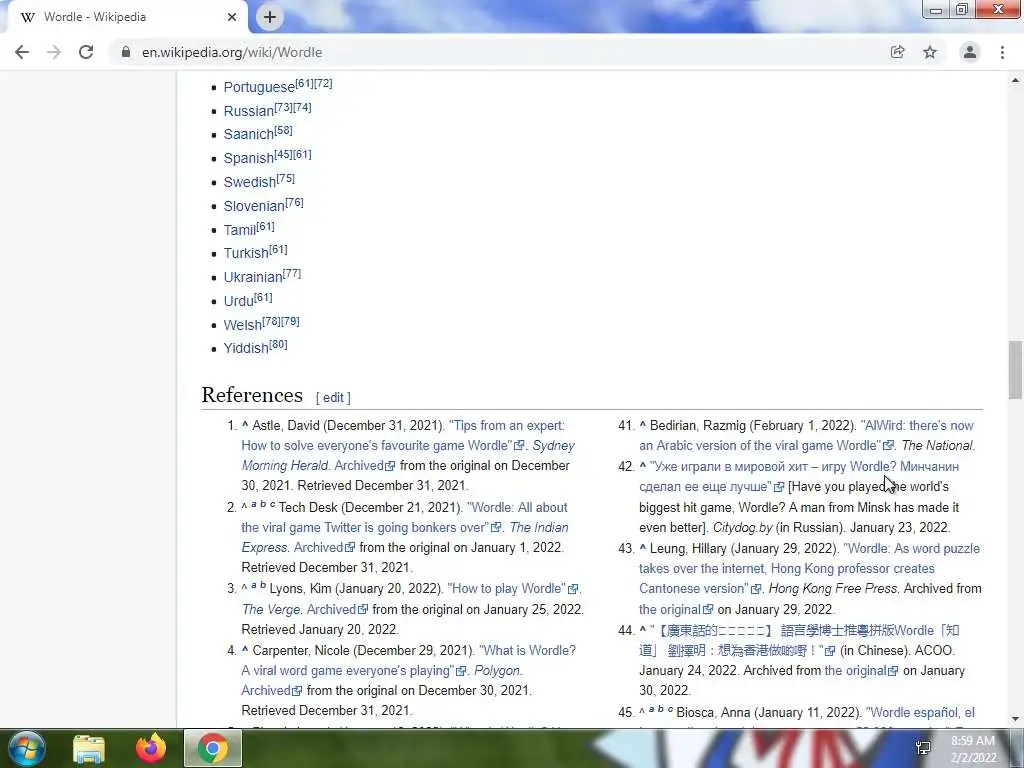Image resolution: width=1024 pixels, height=768 pixels.
Task: Click citation [58] next to Saanich
Action: coord(283,130)
